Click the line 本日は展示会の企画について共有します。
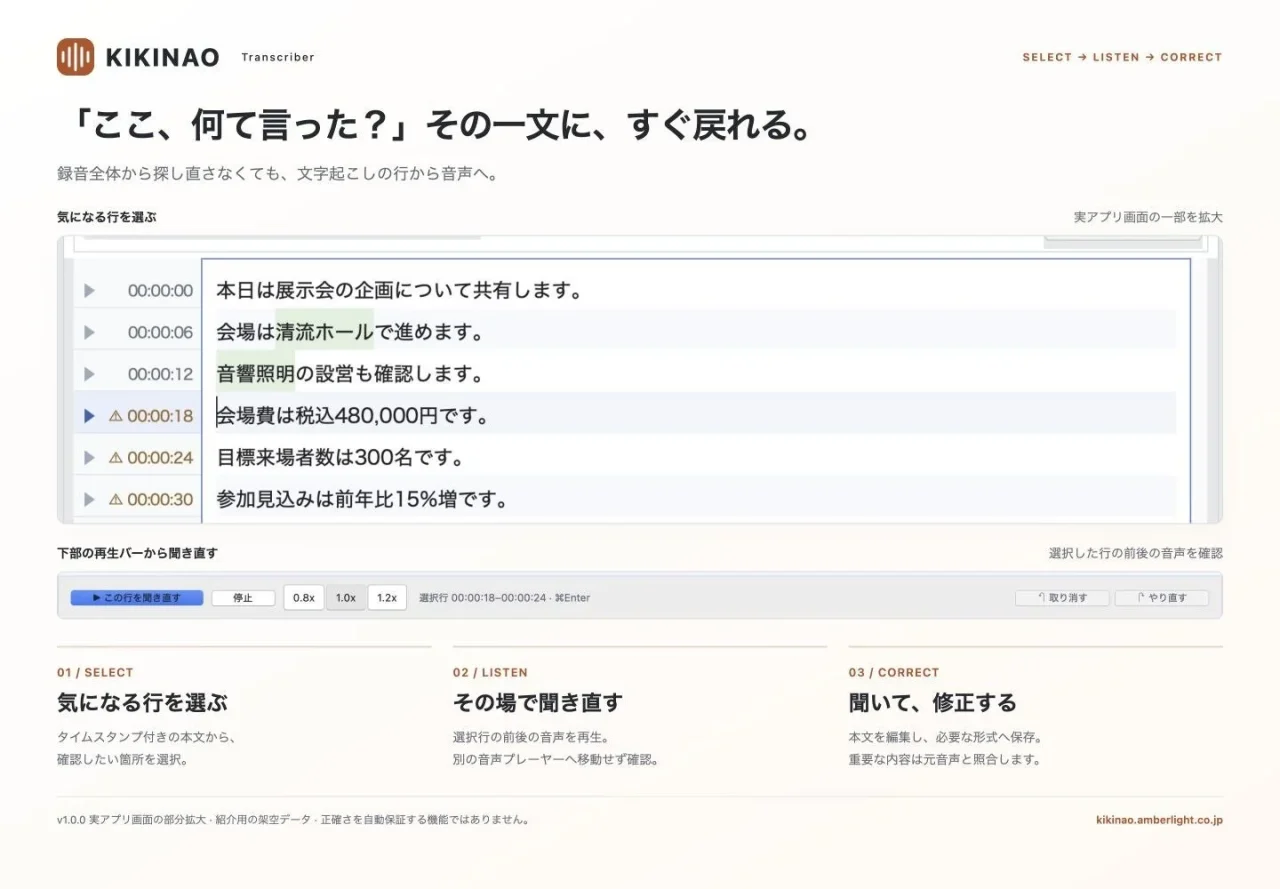Viewport: 1280px width, 889px height. click(400, 291)
